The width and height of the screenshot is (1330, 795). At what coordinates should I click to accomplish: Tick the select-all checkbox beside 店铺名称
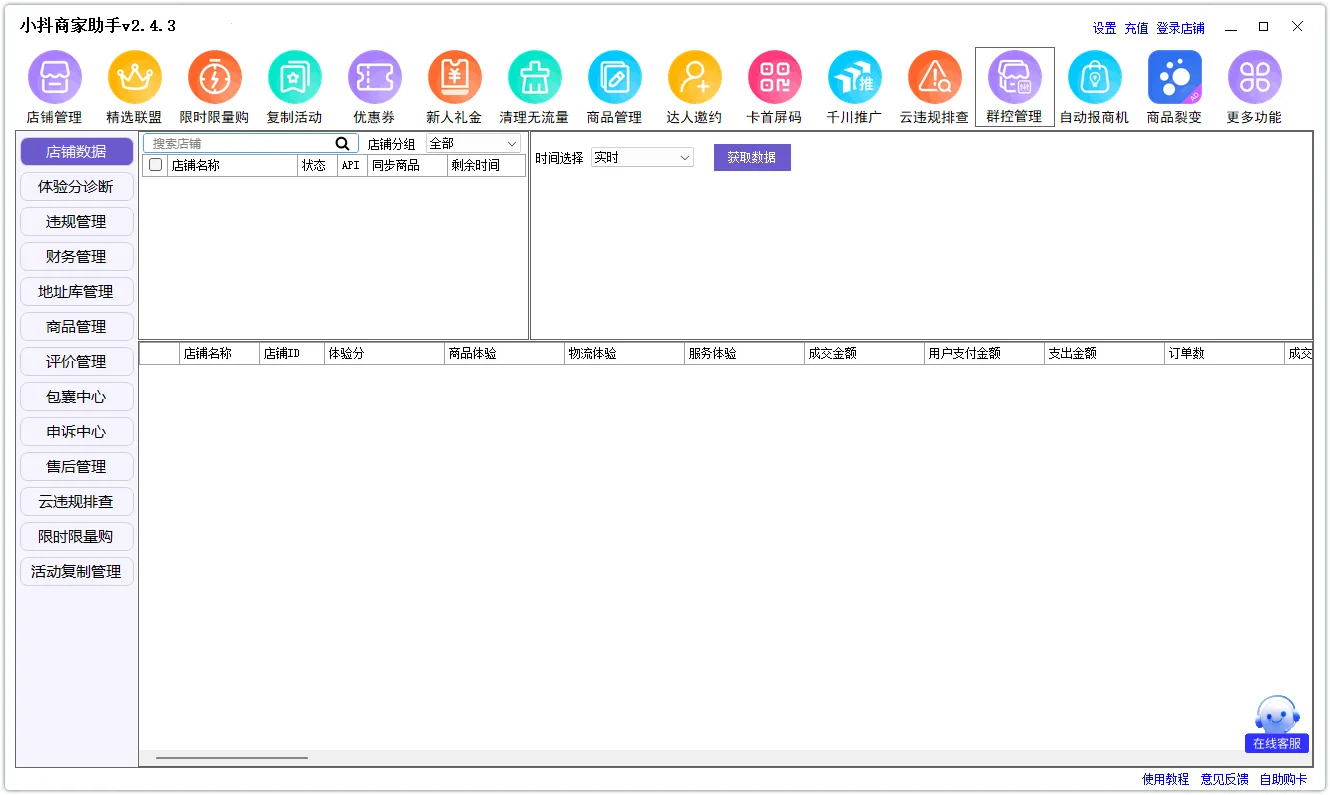[155, 165]
